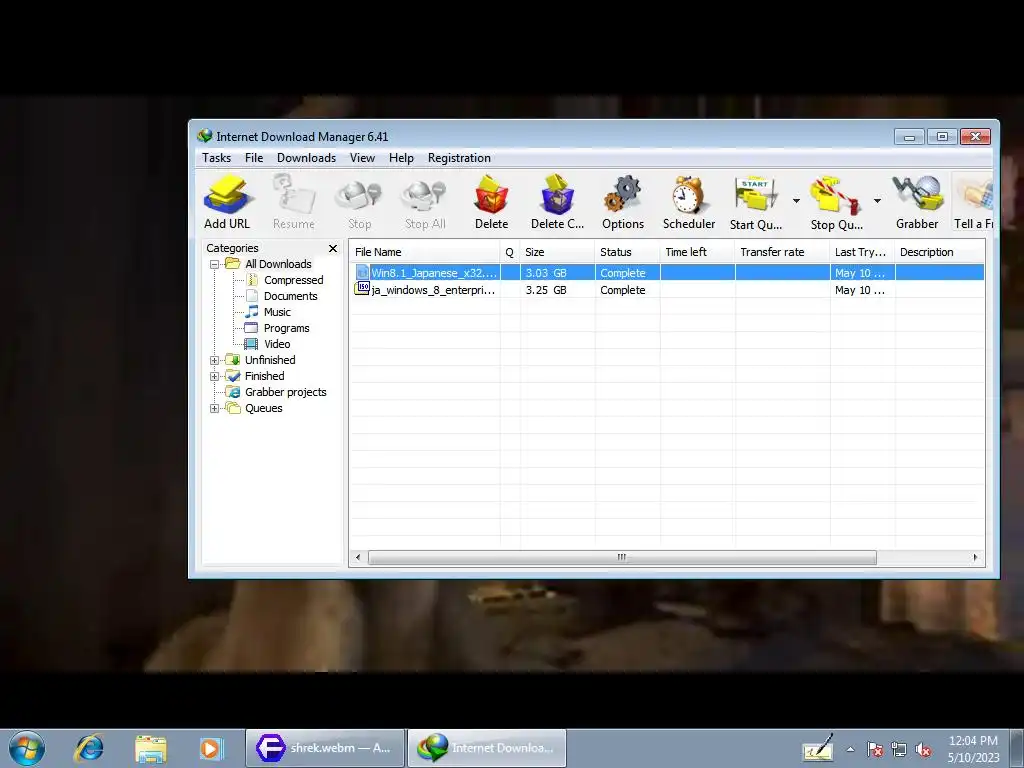The width and height of the screenshot is (1024, 768).
Task: Open Options with the gears icon
Action: point(623,202)
